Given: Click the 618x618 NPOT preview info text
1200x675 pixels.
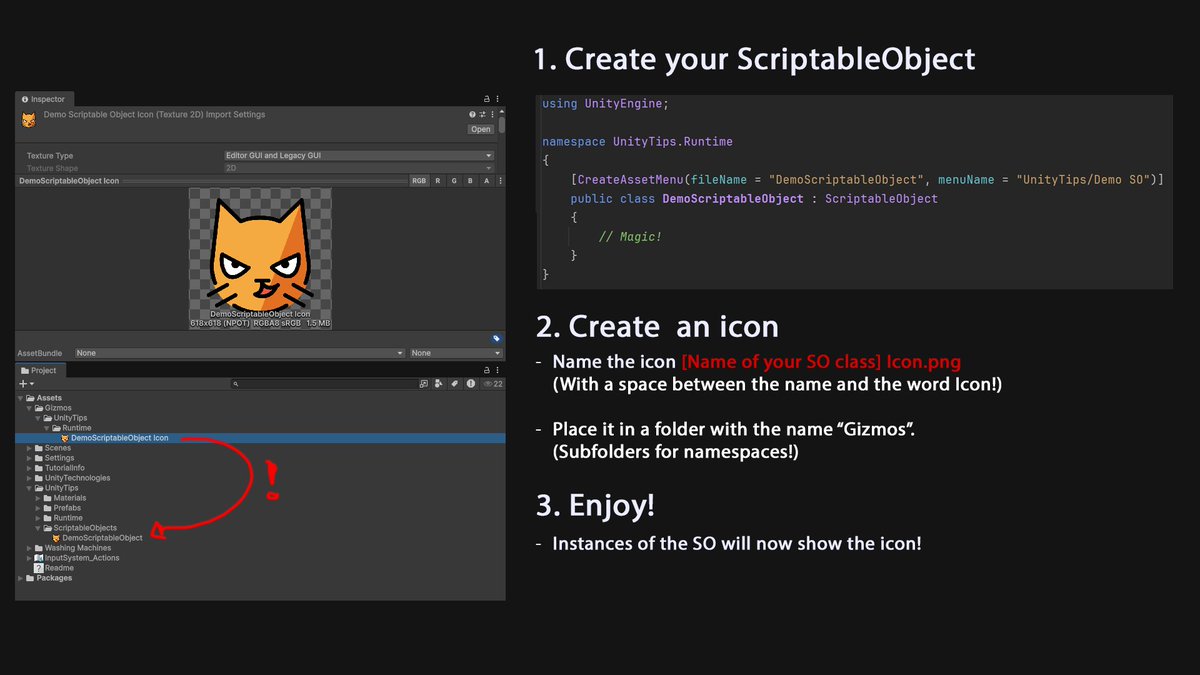Looking at the screenshot, I should click(260, 324).
